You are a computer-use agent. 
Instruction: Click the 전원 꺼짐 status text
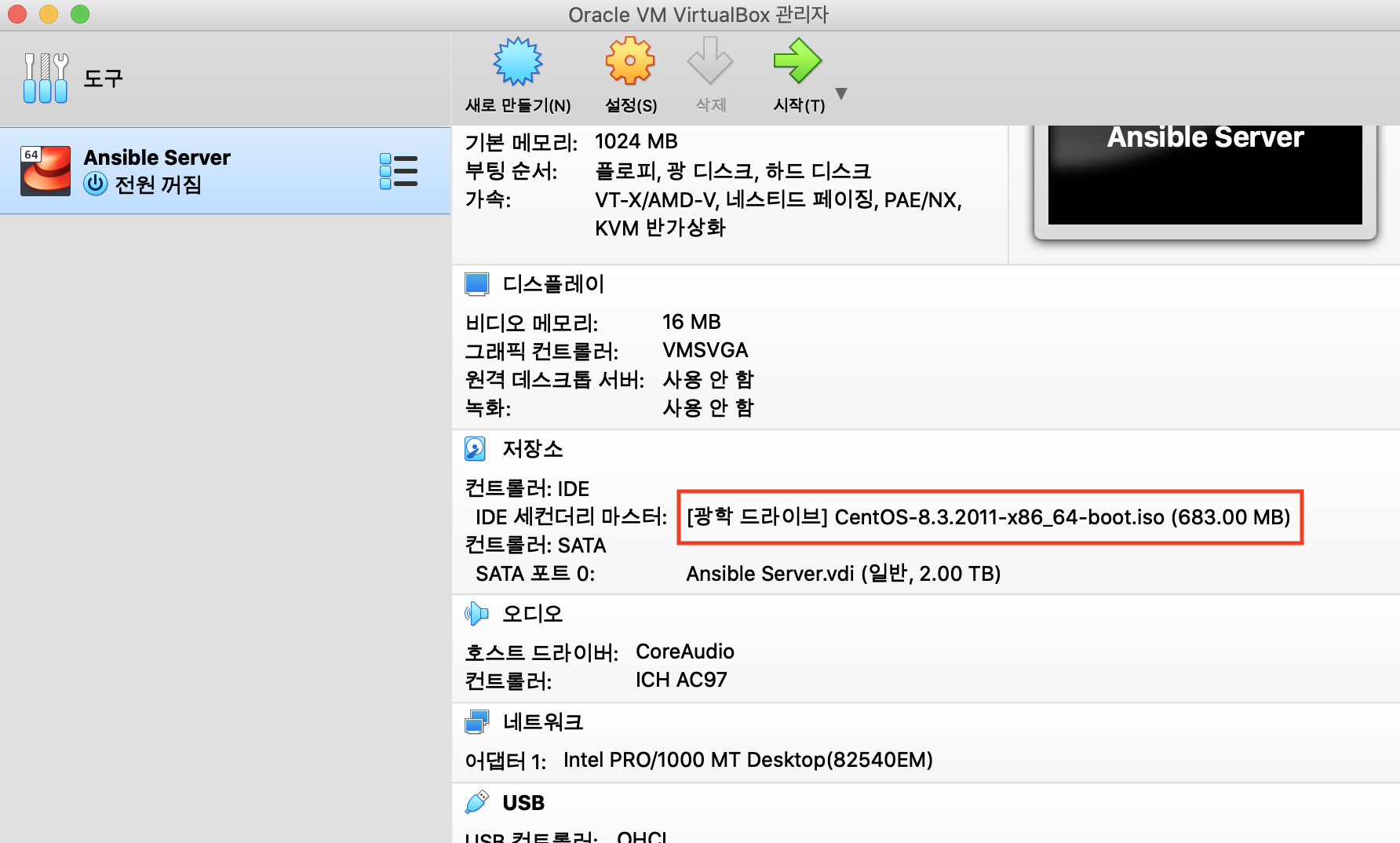point(159,184)
